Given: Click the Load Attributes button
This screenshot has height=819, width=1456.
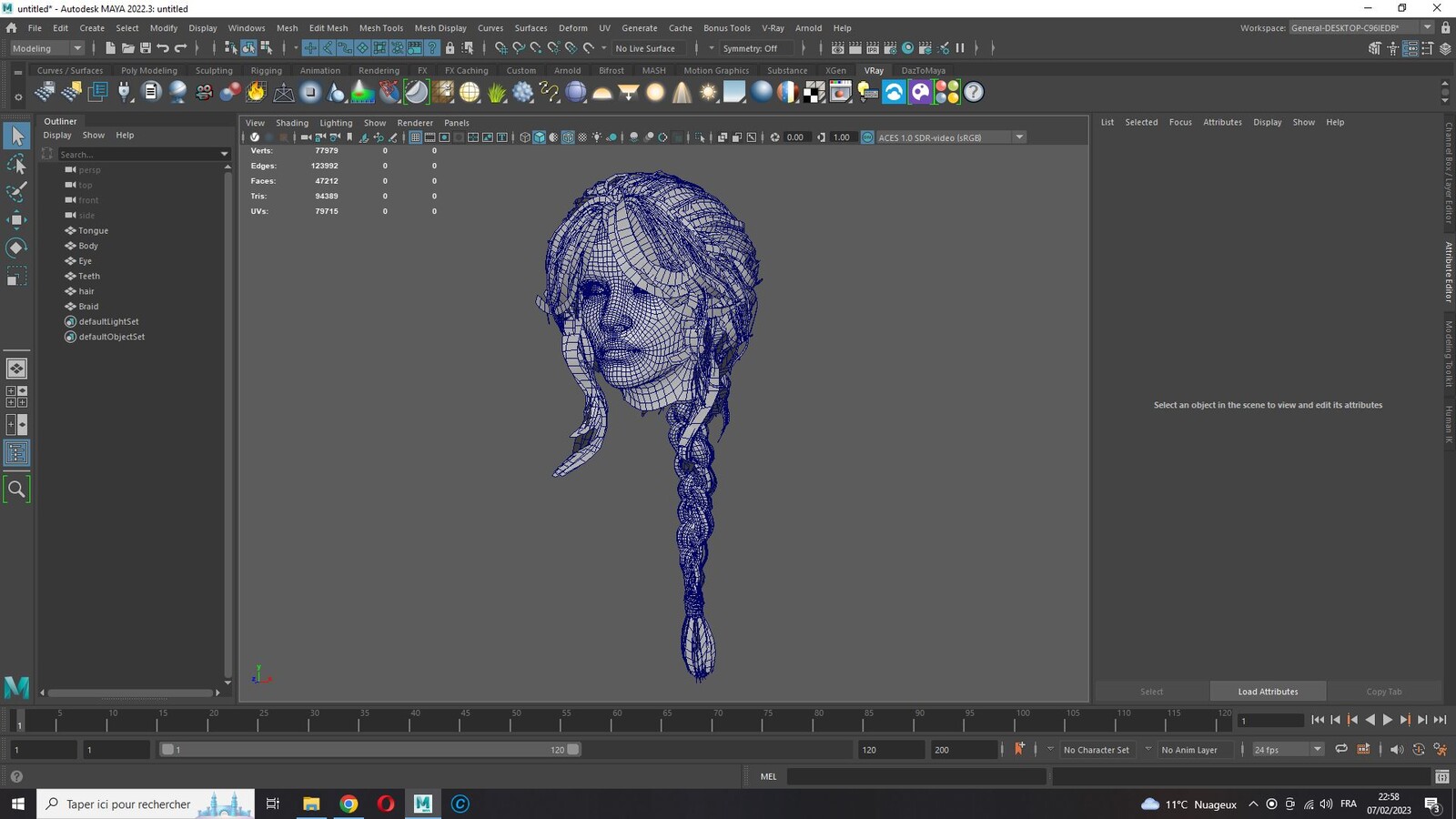Looking at the screenshot, I should pyautogui.click(x=1268, y=692).
